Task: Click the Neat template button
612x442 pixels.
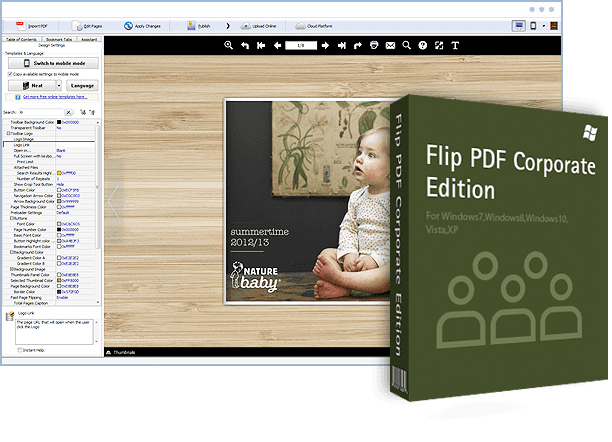Action: (32, 86)
